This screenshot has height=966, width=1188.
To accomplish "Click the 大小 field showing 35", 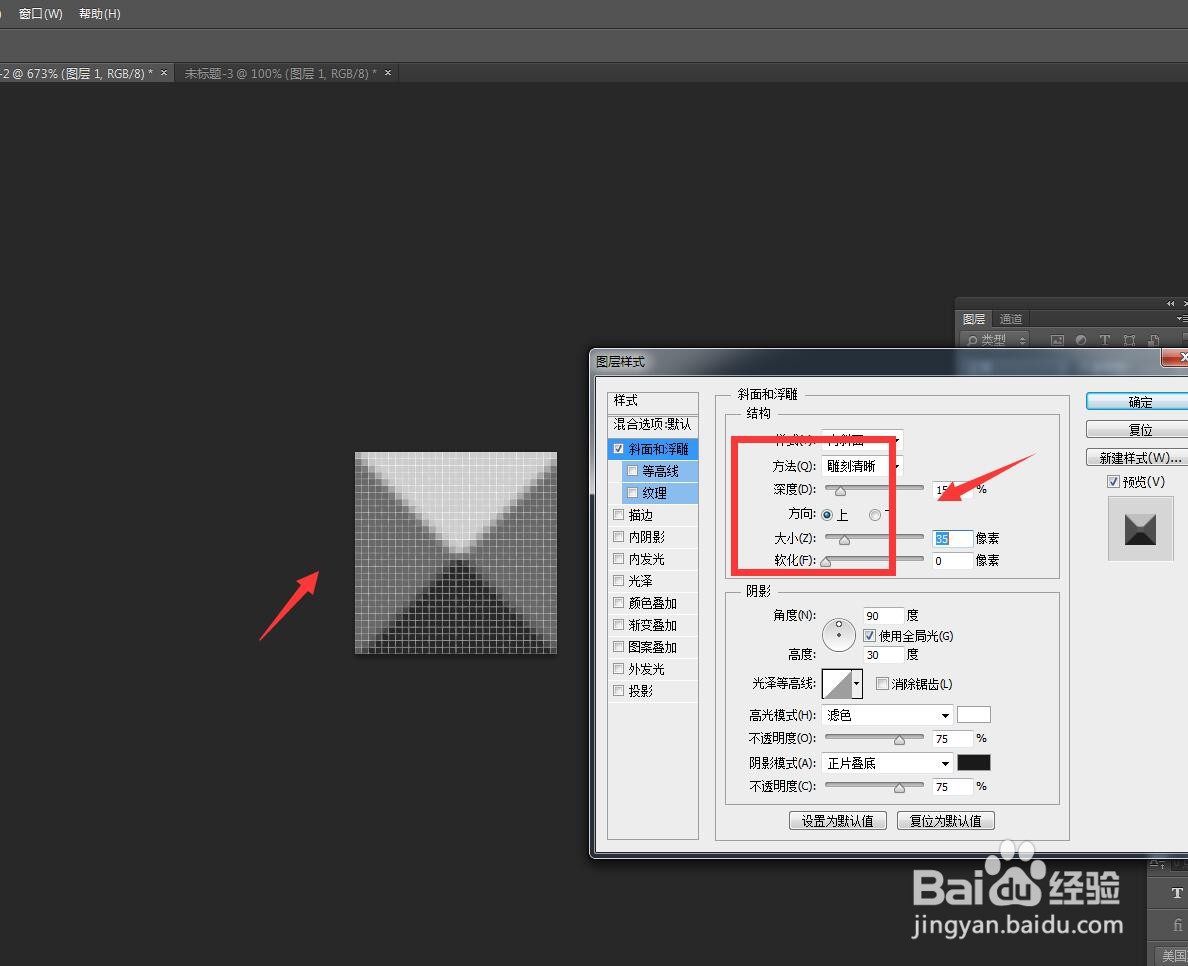I will click(952, 539).
